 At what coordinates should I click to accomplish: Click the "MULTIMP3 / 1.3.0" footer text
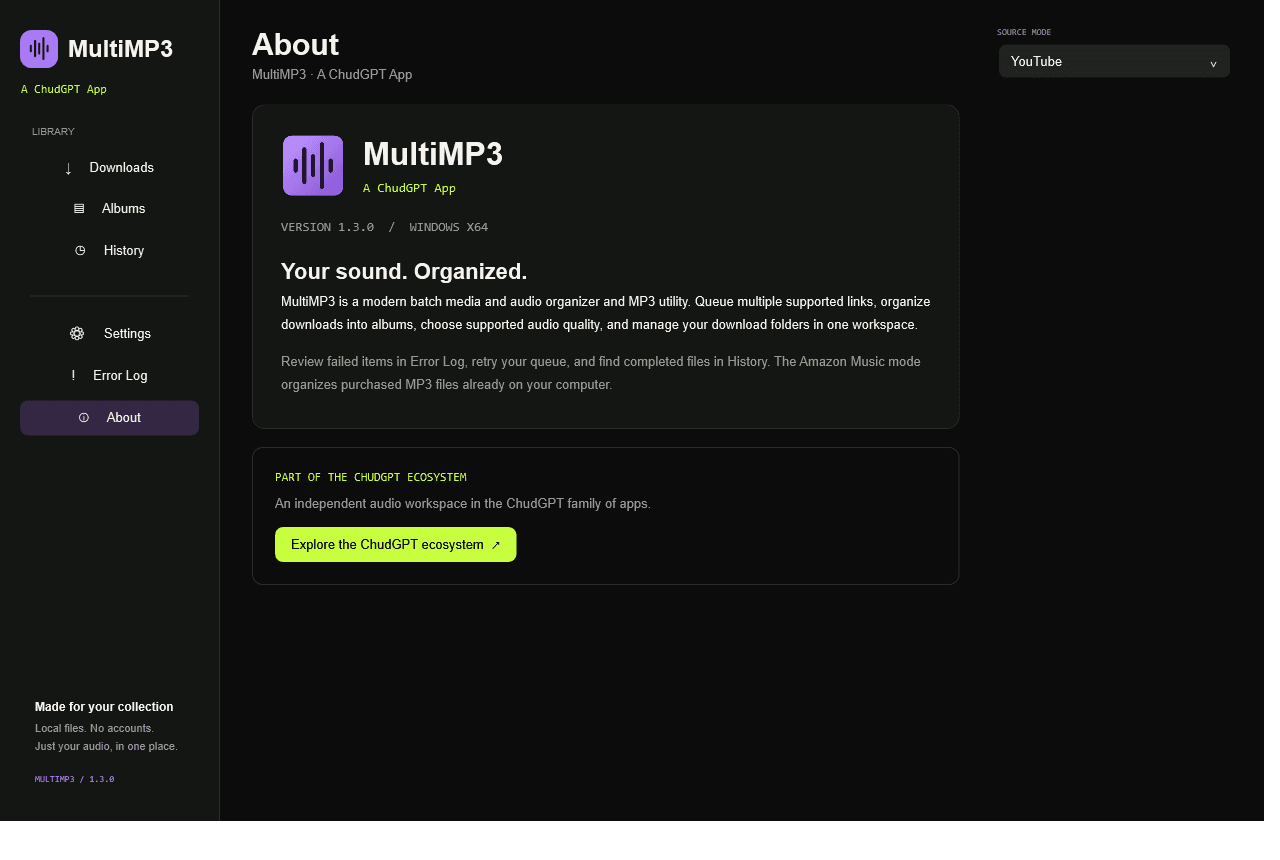(x=75, y=779)
